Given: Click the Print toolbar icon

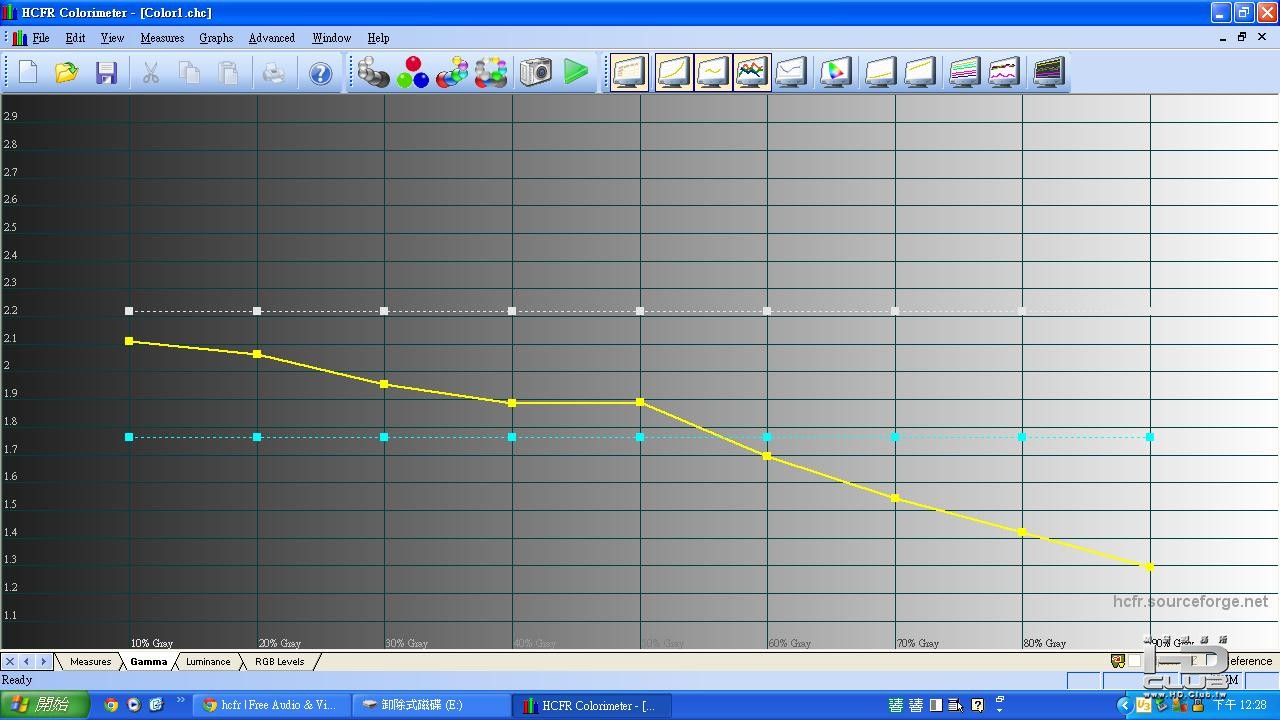Looking at the screenshot, I should [x=274, y=72].
